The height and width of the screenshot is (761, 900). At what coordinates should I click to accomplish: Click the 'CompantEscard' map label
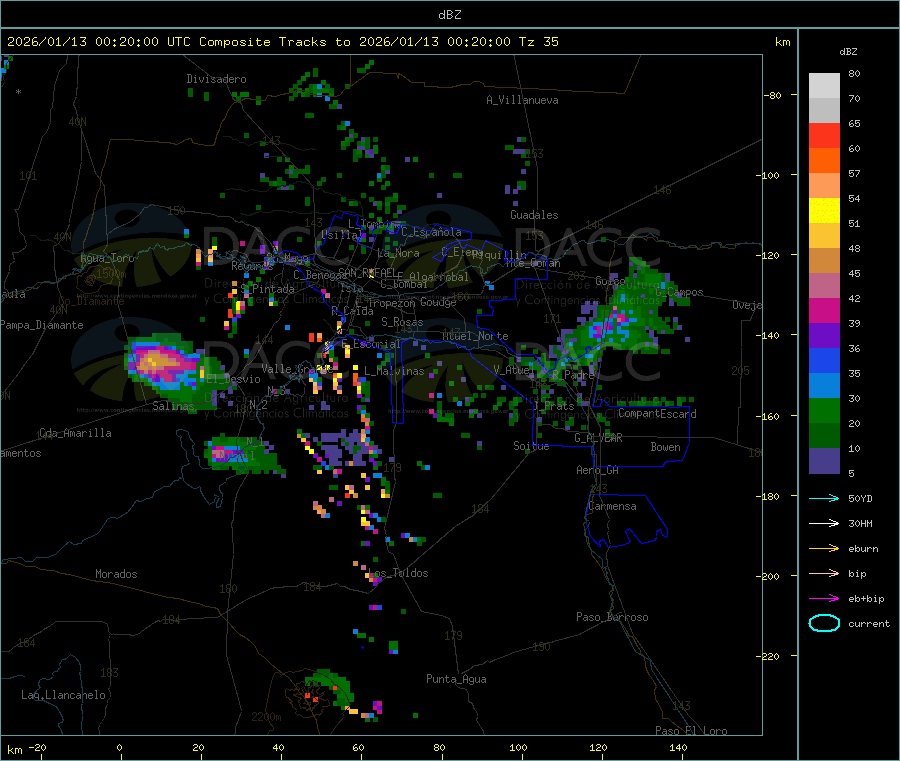pos(657,413)
